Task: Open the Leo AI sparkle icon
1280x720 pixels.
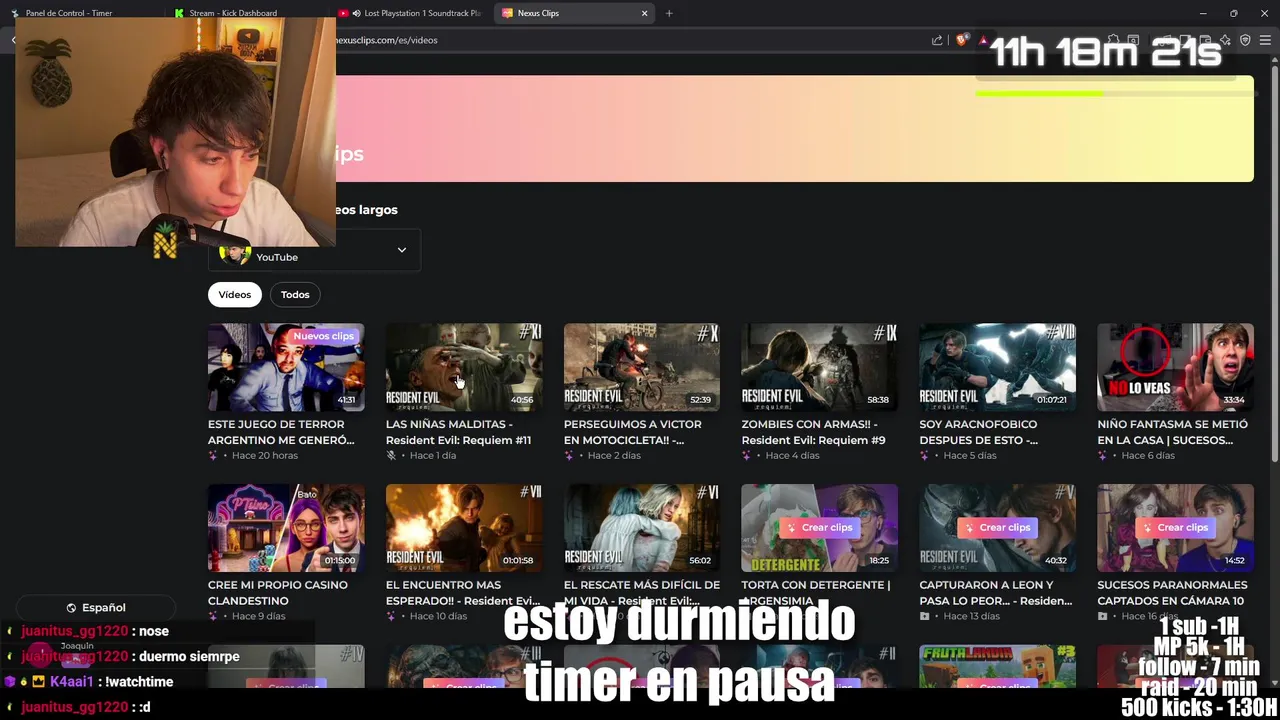Action: (1225, 40)
